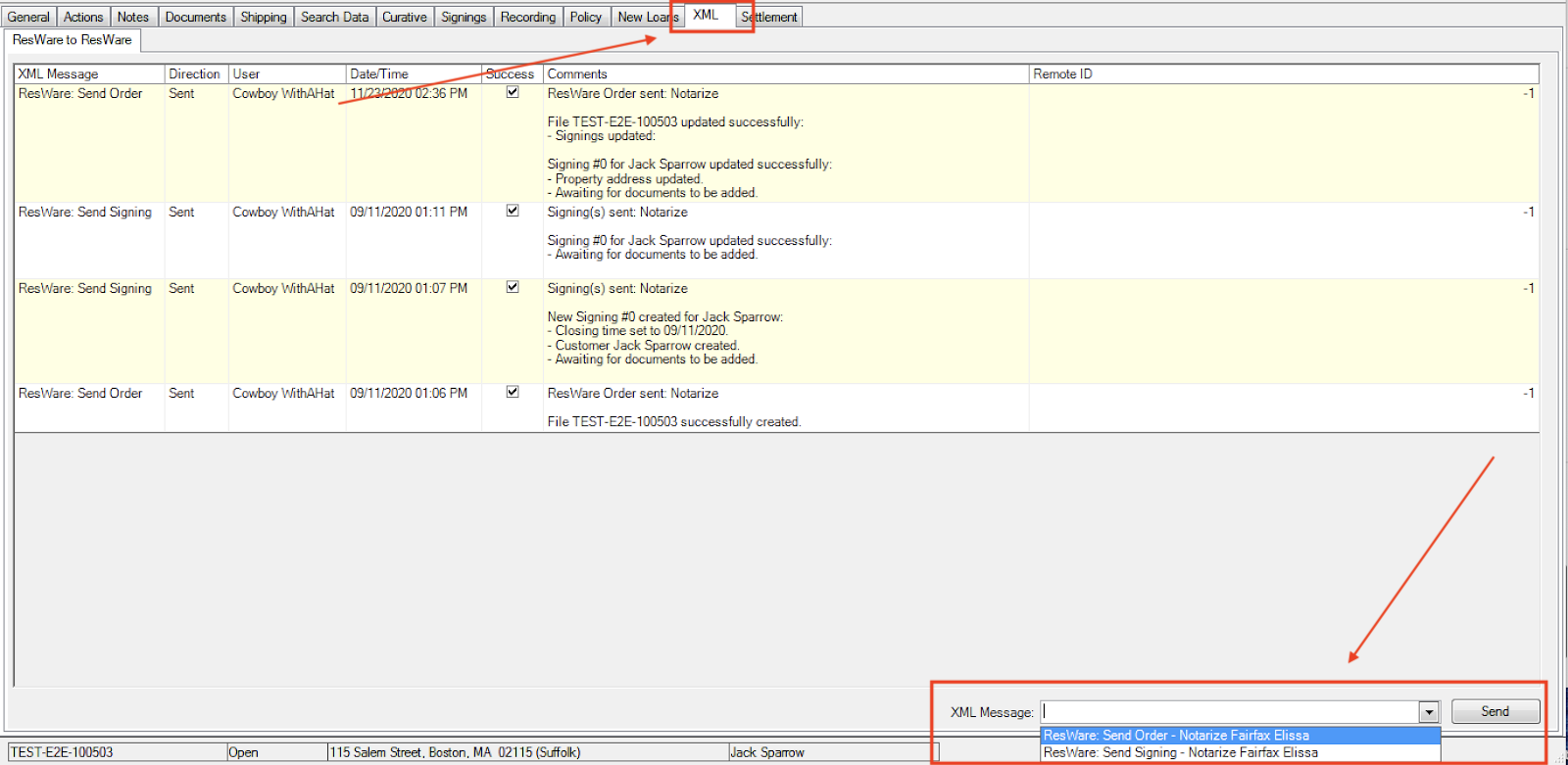This screenshot has width=1568, height=765.
Task: Toggle Success checkbox for 11/23/2020 02:36 PM row
Action: 513,92
